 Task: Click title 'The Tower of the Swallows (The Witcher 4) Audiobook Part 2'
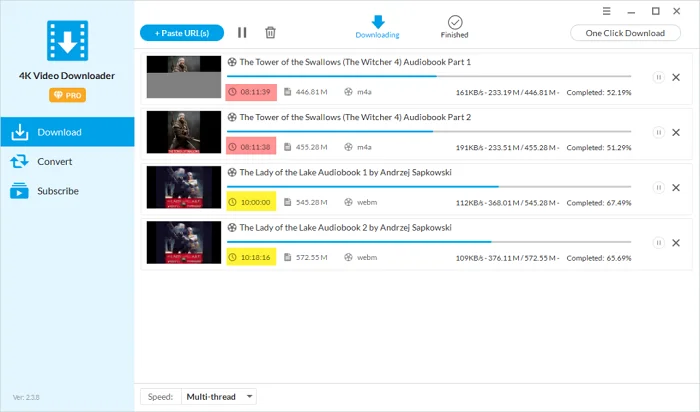[x=355, y=117]
